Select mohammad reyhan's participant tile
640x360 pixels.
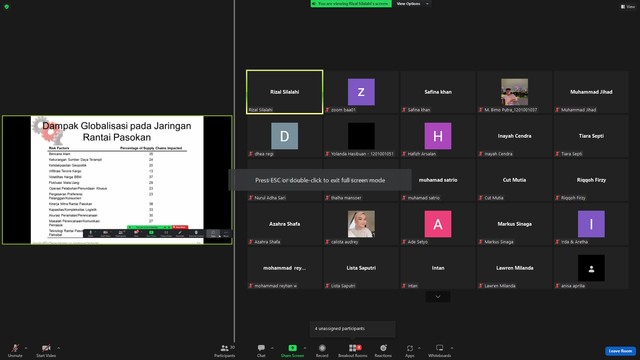(284, 268)
